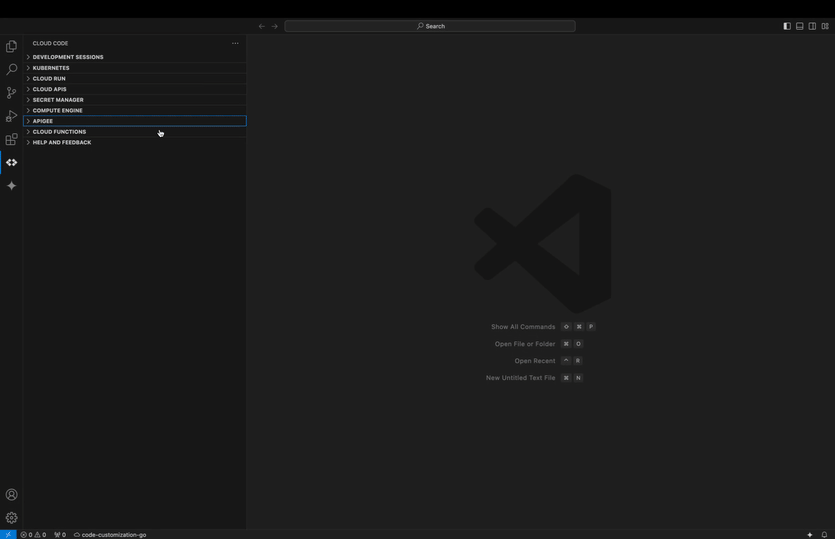
Task: Click the Cloud Code panel title
Action: [50, 43]
